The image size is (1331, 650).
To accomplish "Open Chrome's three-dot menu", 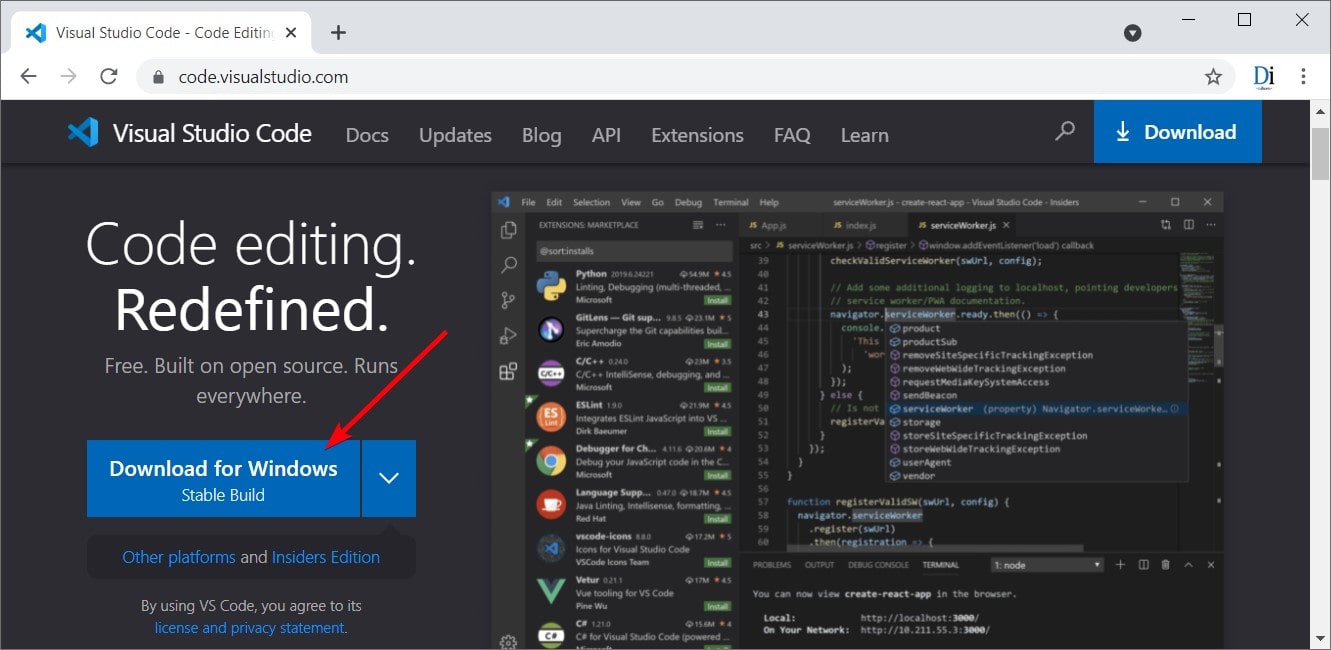I will [x=1303, y=77].
